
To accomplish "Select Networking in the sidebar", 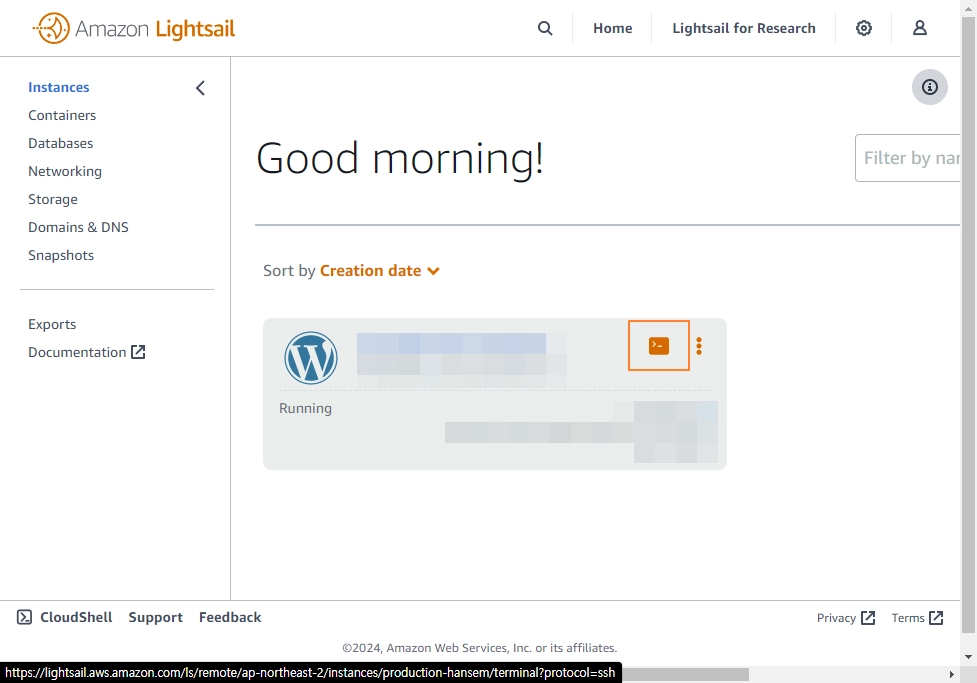I will click(65, 171).
